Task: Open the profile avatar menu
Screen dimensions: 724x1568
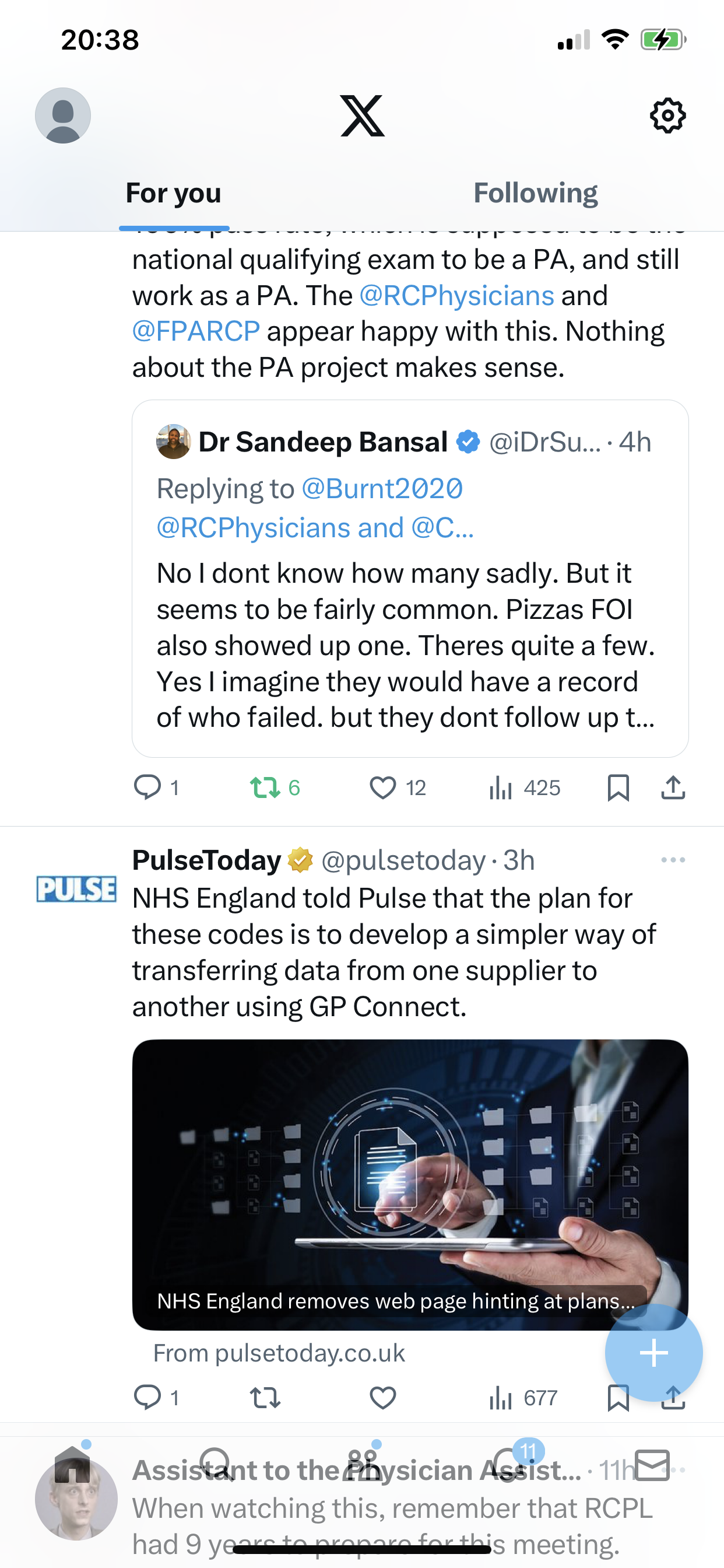Action: (x=63, y=116)
